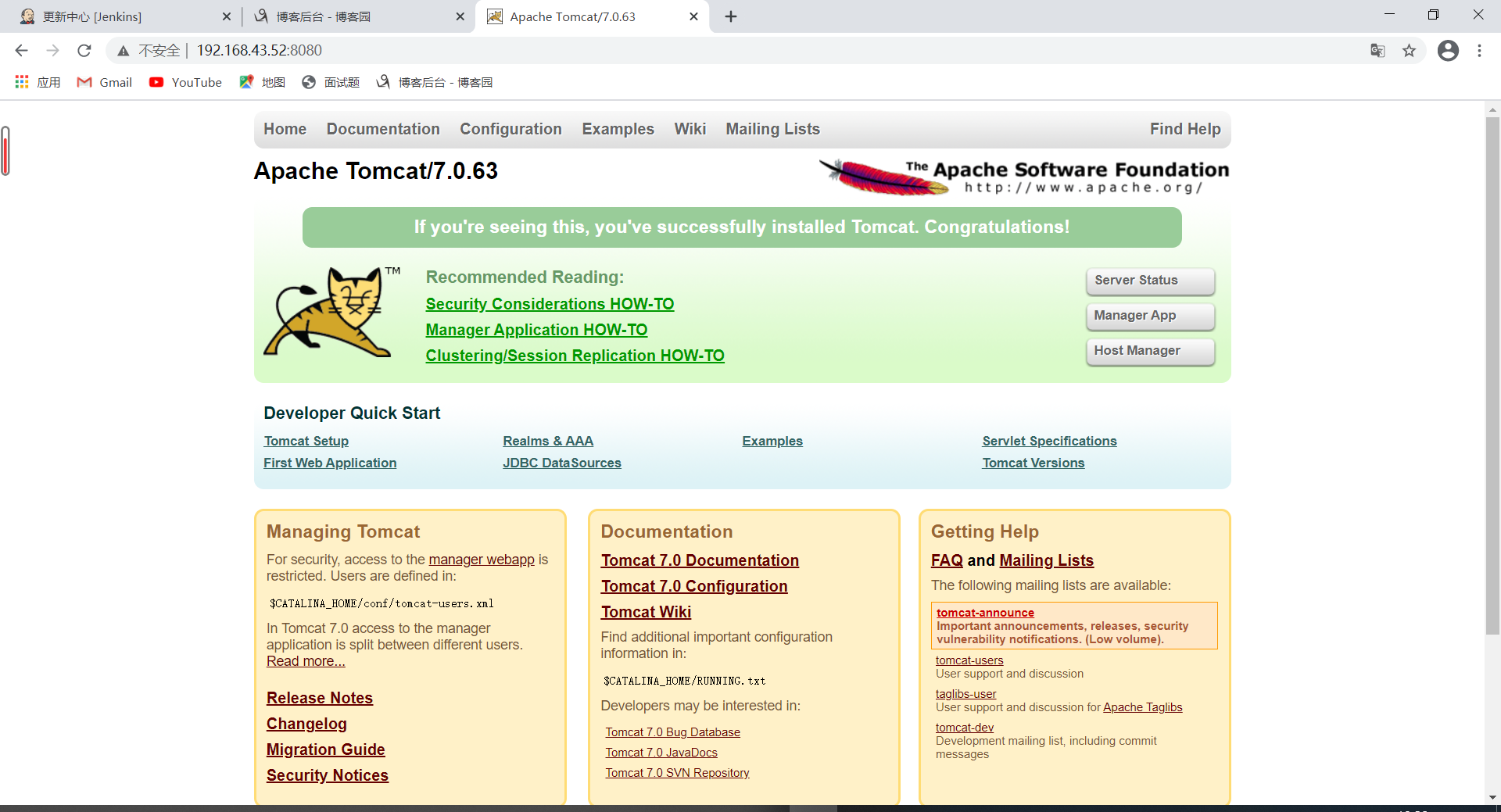Open the Tomcat 7.0 Configuration link
This screenshot has height=812, width=1501.
(694, 586)
